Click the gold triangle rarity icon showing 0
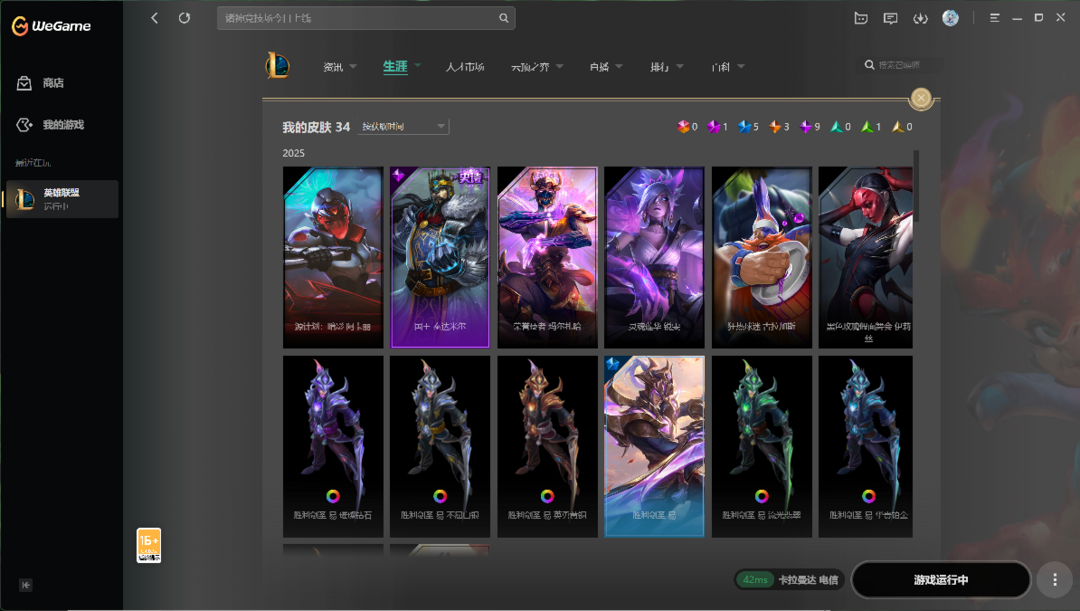This screenshot has height=611, width=1080. point(897,127)
